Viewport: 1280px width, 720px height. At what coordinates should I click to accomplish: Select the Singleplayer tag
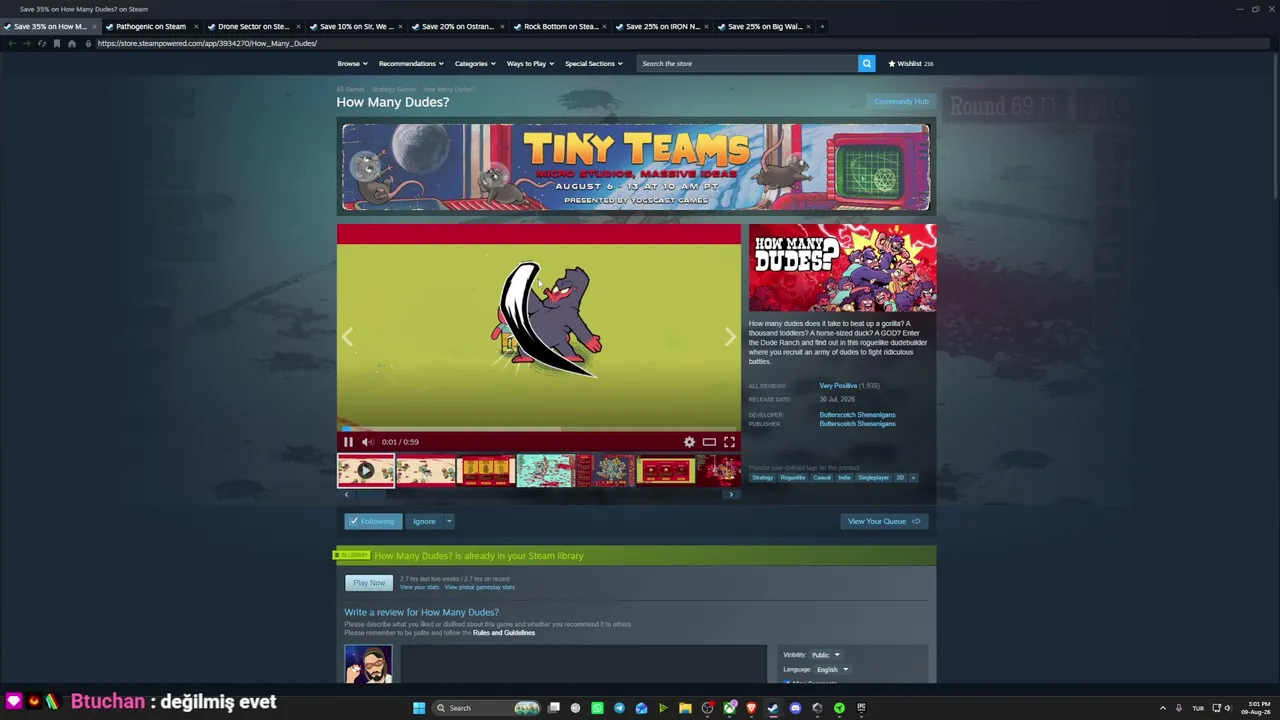click(873, 478)
